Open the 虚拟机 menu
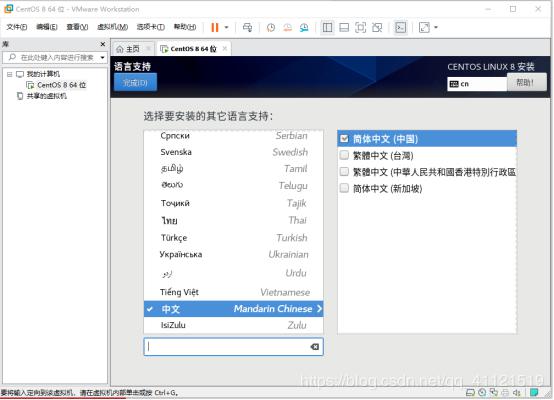 112,27
